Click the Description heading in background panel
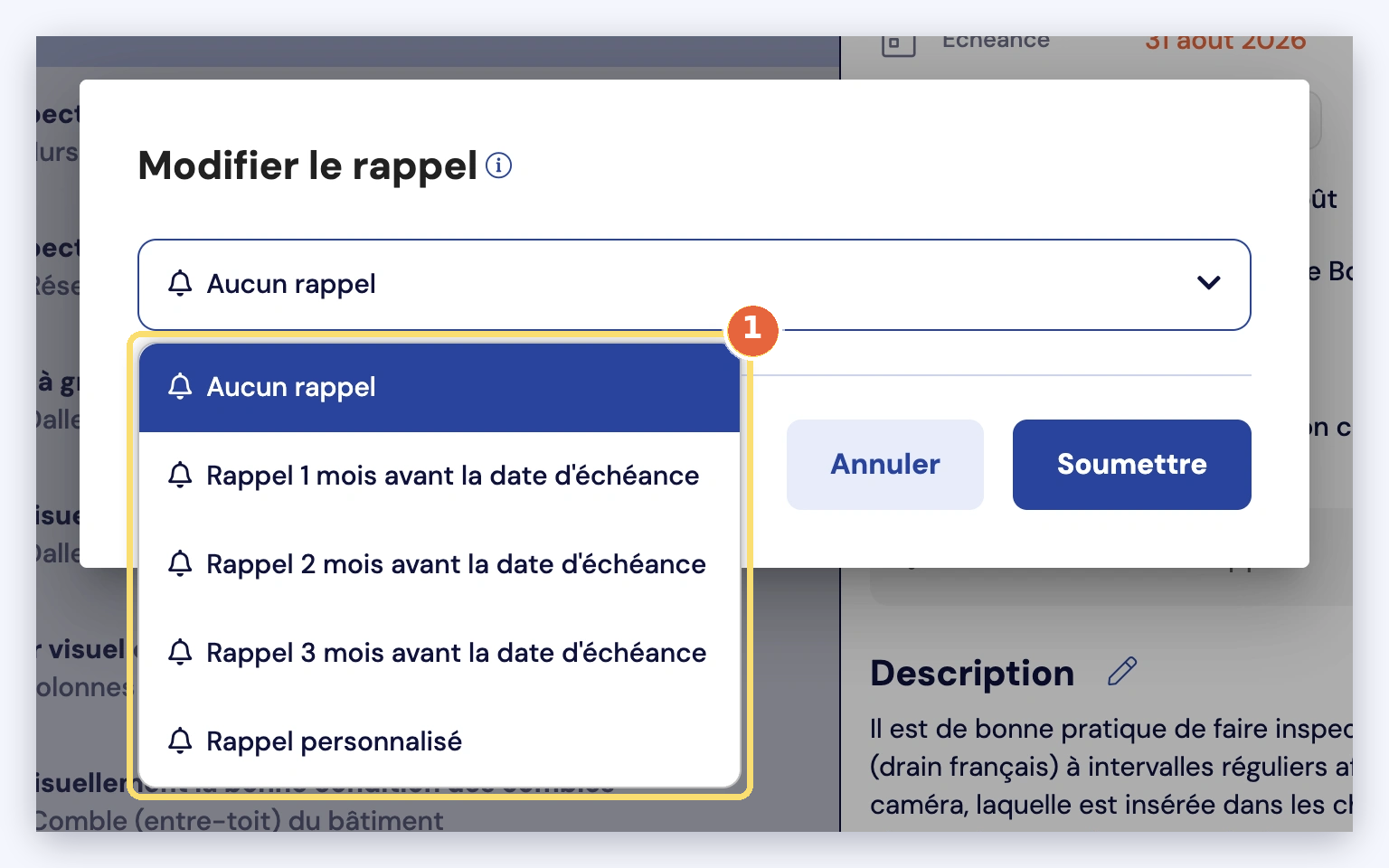1389x868 pixels. [972, 674]
